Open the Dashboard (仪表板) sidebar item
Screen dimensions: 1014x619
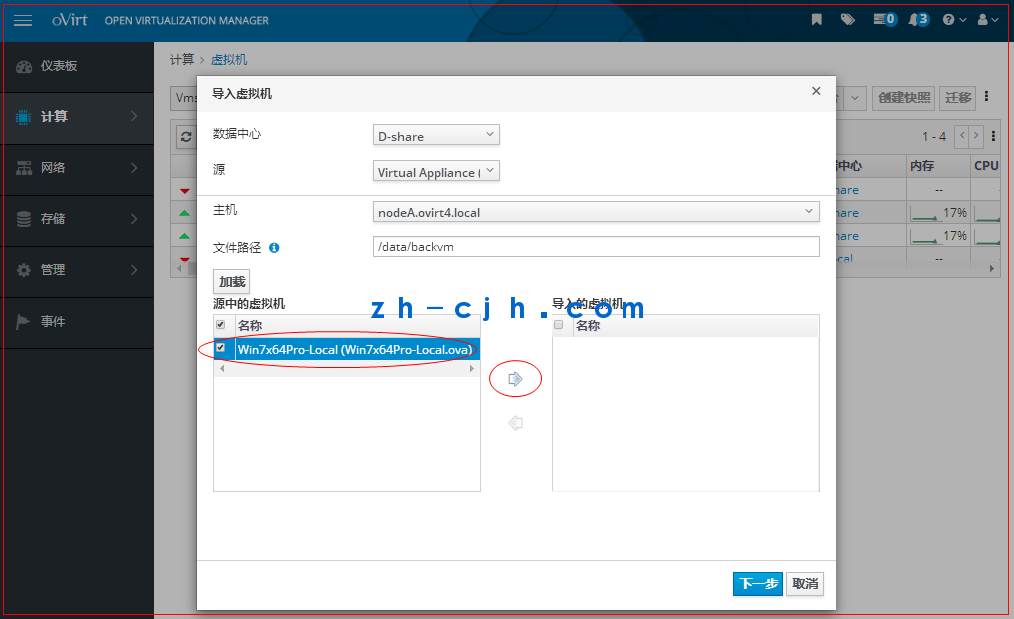(x=77, y=66)
